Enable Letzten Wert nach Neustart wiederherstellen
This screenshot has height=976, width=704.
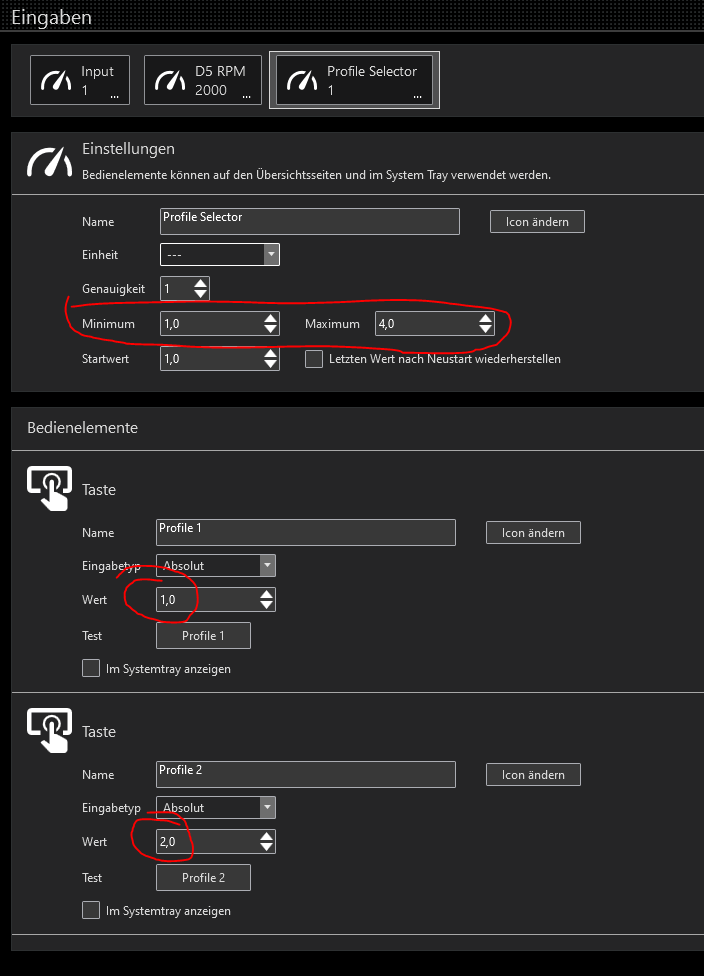pos(314,359)
